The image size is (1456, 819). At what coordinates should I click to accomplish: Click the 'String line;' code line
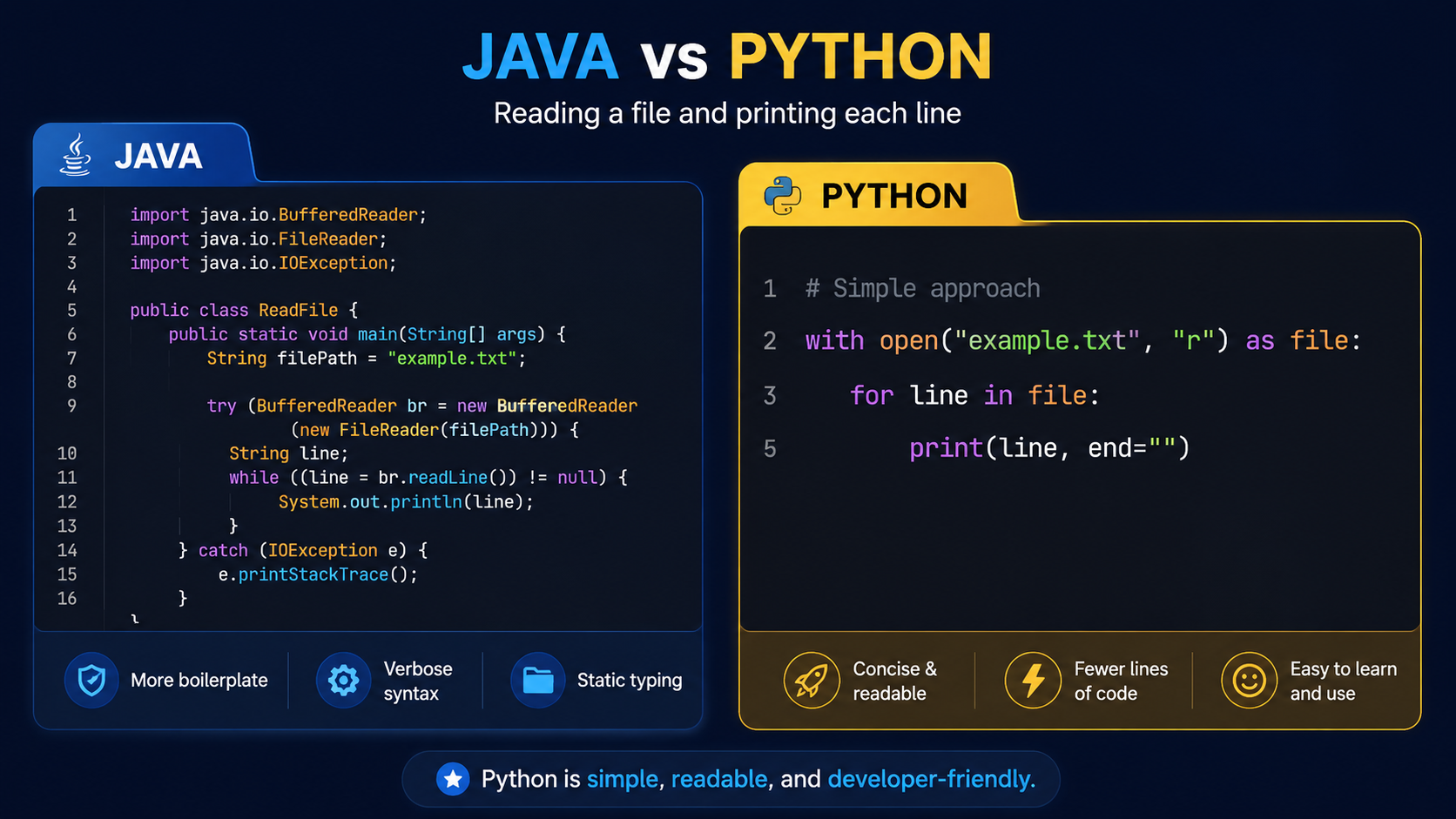(x=288, y=453)
